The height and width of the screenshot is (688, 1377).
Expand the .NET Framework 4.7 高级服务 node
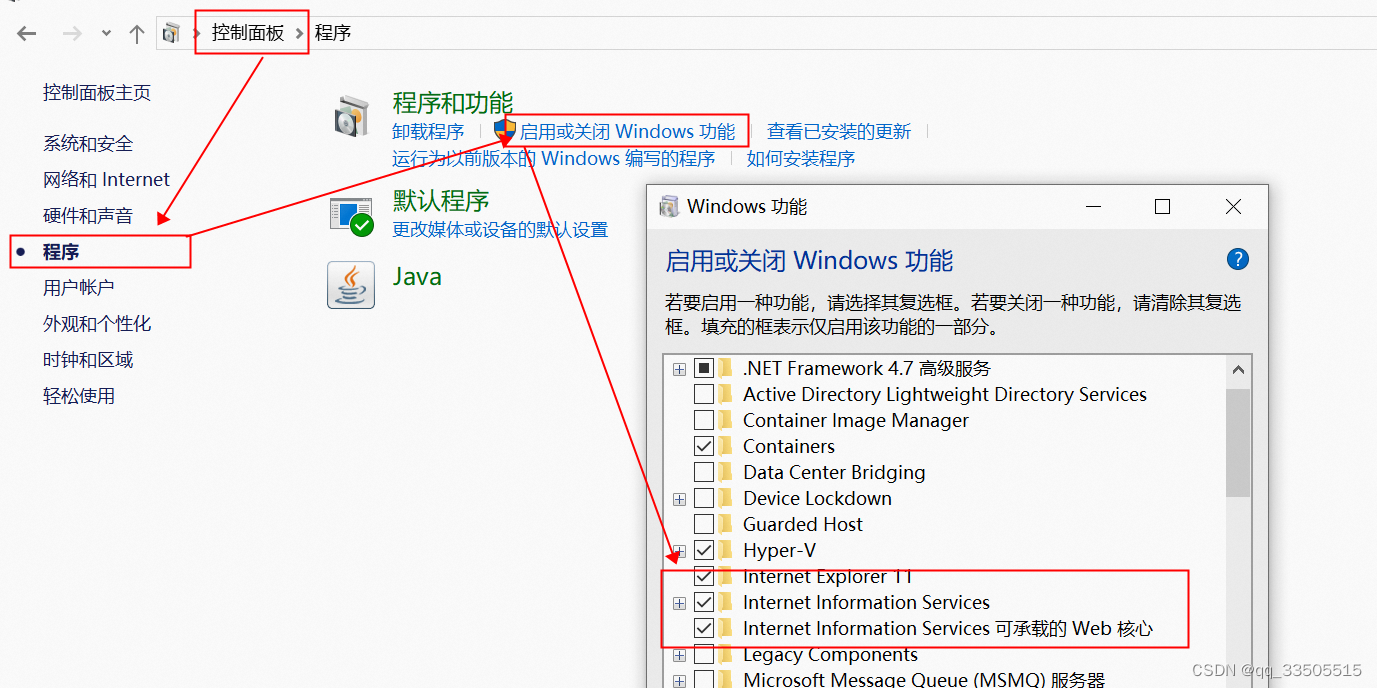679,368
